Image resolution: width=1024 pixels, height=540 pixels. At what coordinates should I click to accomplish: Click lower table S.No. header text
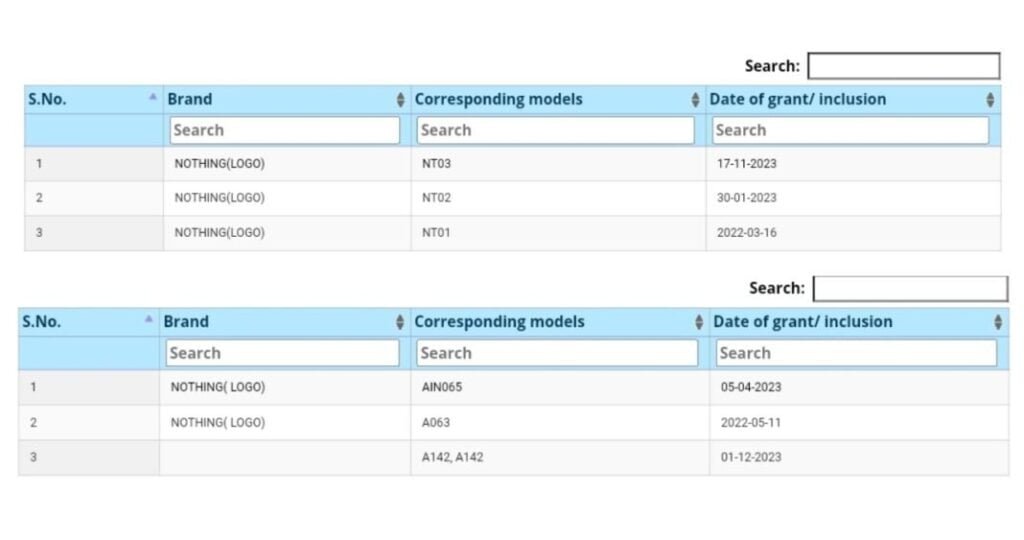pos(42,322)
